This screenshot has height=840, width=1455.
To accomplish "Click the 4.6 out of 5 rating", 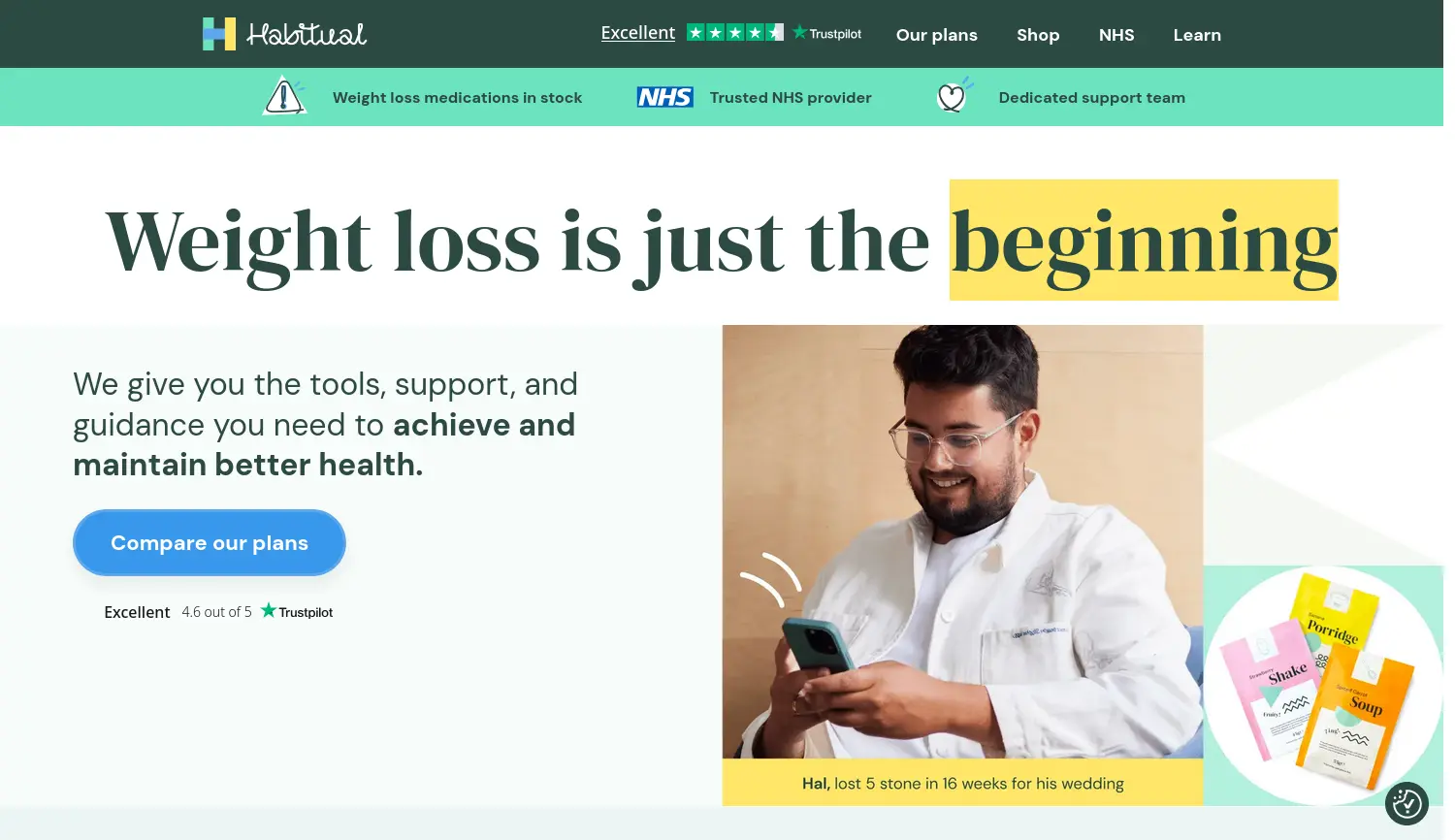I will (216, 612).
